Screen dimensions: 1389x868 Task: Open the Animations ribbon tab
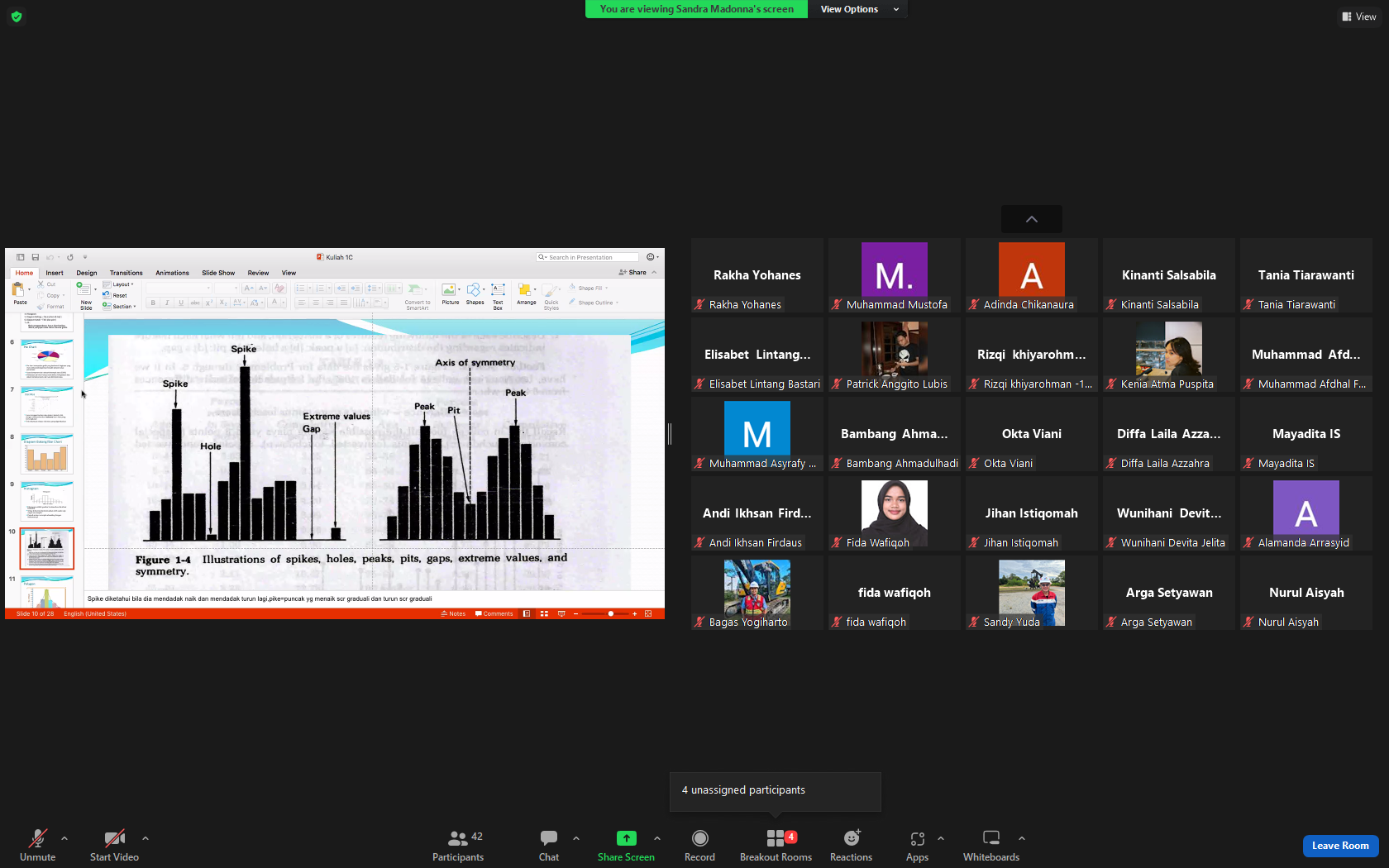(173, 273)
